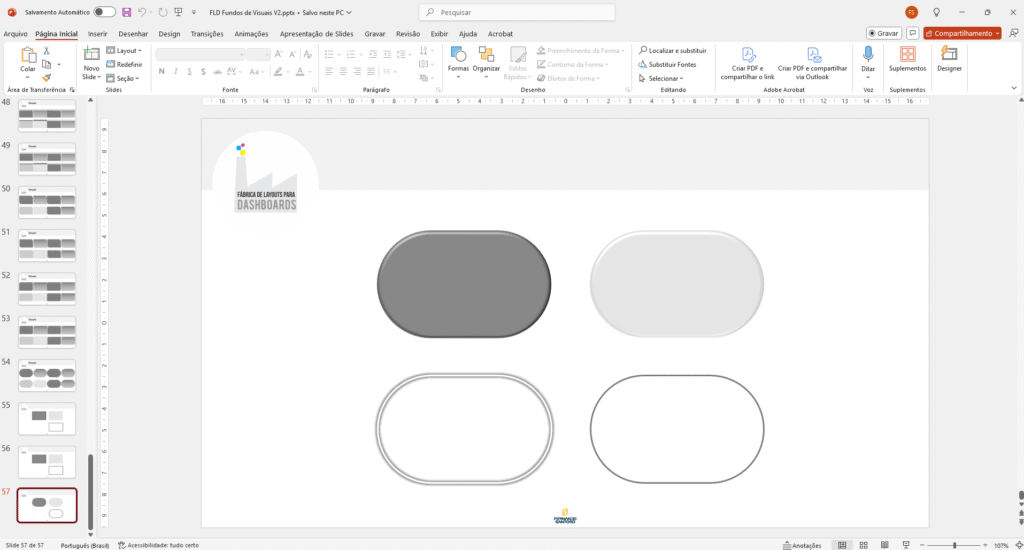Toggle the Salvamento Automático switch

[x=104, y=12]
